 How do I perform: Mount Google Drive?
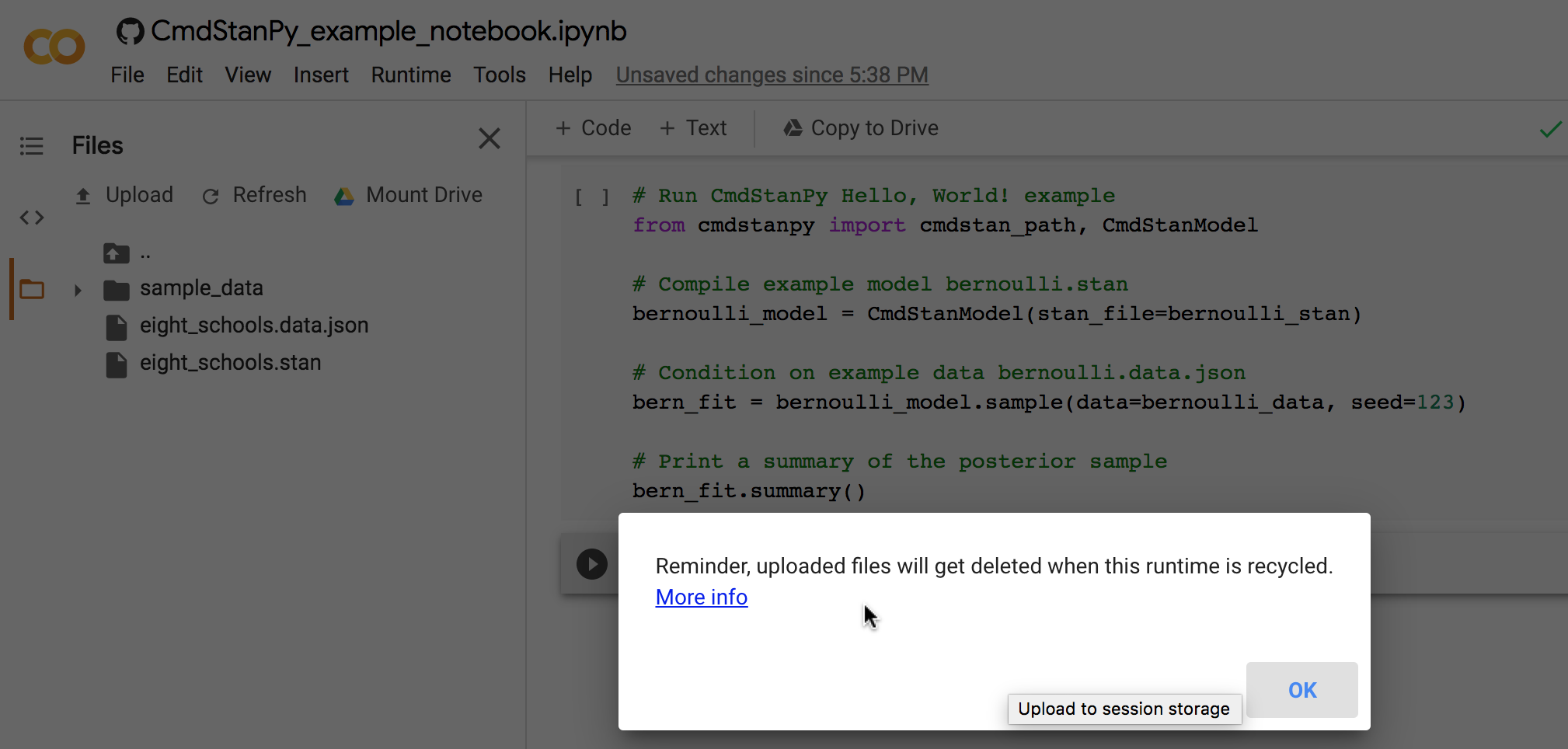click(x=409, y=195)
